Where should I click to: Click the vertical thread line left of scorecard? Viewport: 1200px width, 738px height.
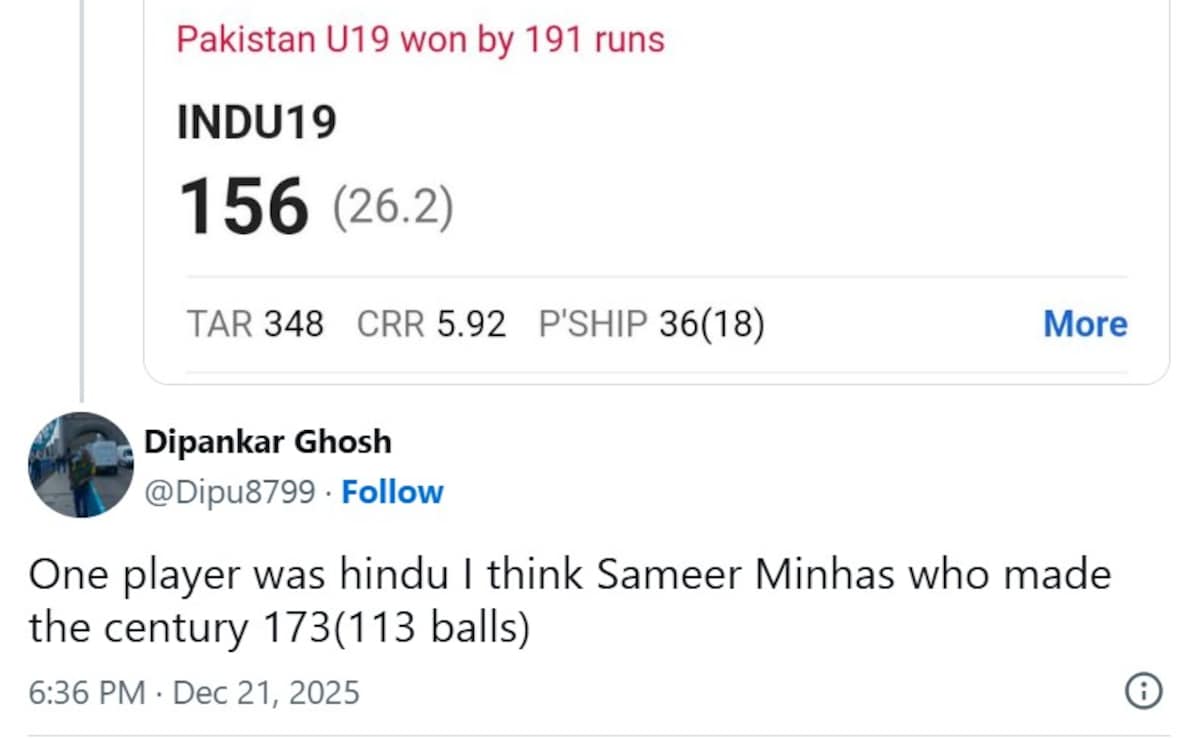coord(82,200)
